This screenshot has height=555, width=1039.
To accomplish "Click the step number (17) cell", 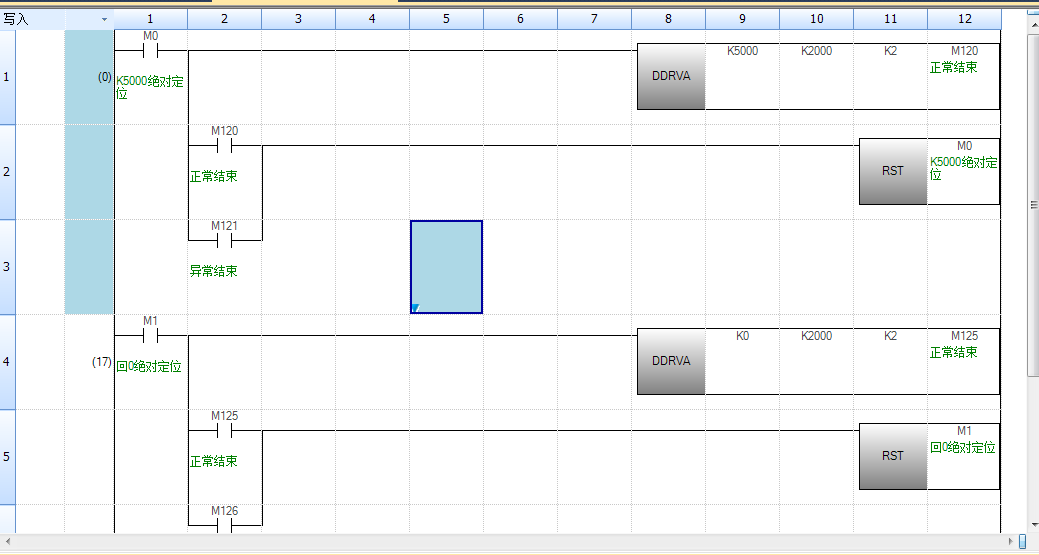I will [101, 362].
